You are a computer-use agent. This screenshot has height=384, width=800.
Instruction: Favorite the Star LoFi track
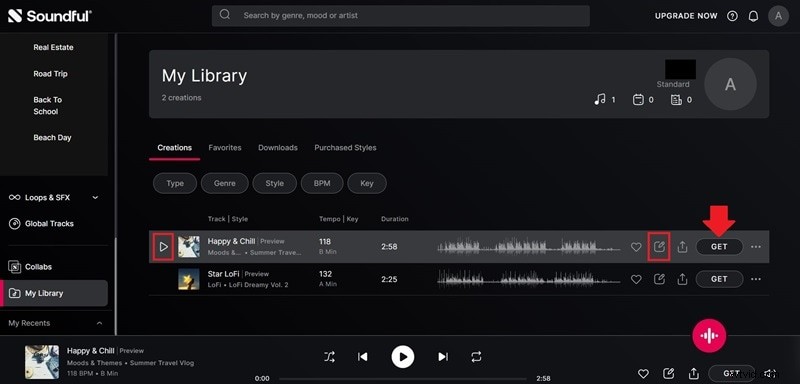point(636,279)
